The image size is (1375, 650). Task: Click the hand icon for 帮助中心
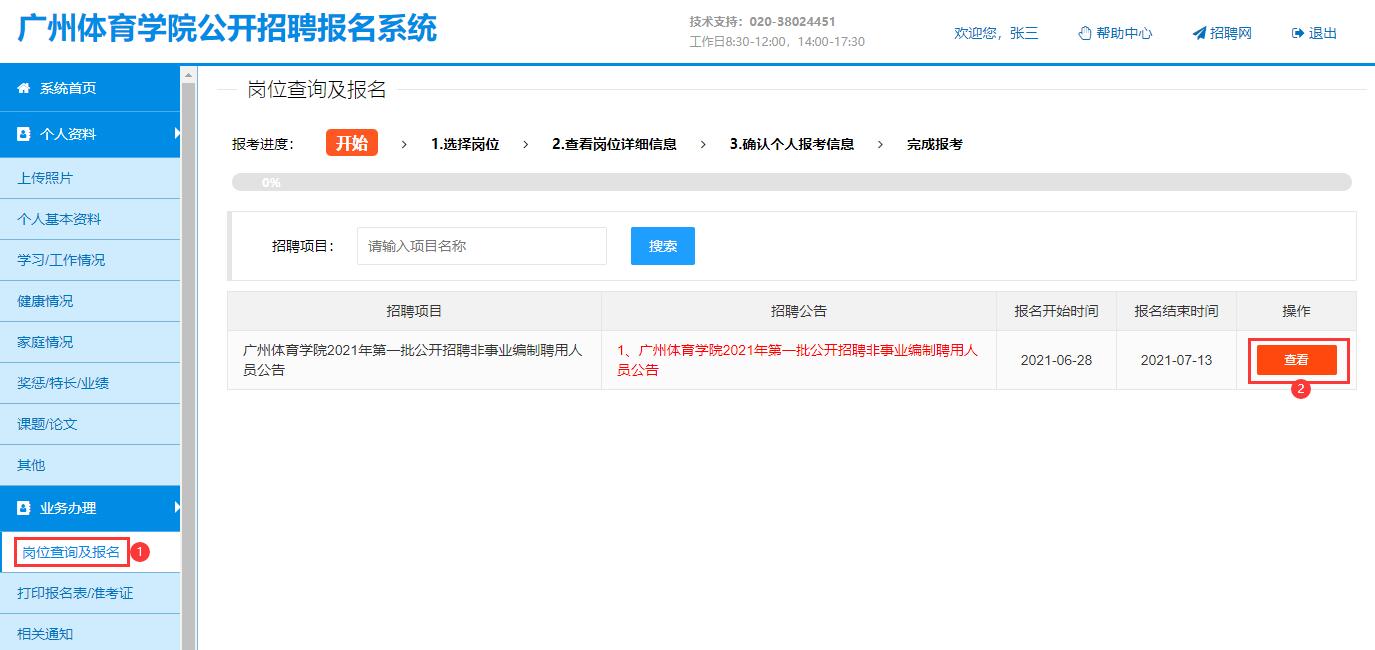pos(1084,33)
